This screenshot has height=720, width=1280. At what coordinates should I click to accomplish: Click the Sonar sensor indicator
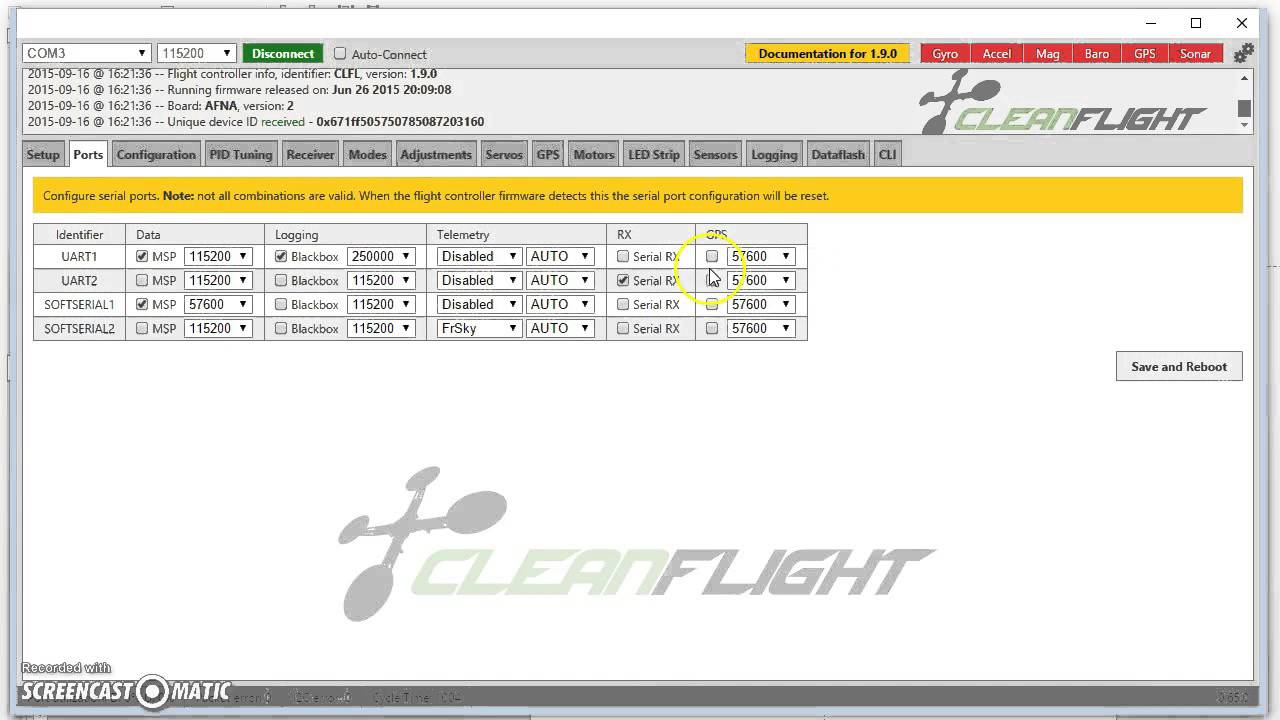tap(1195, 54)
